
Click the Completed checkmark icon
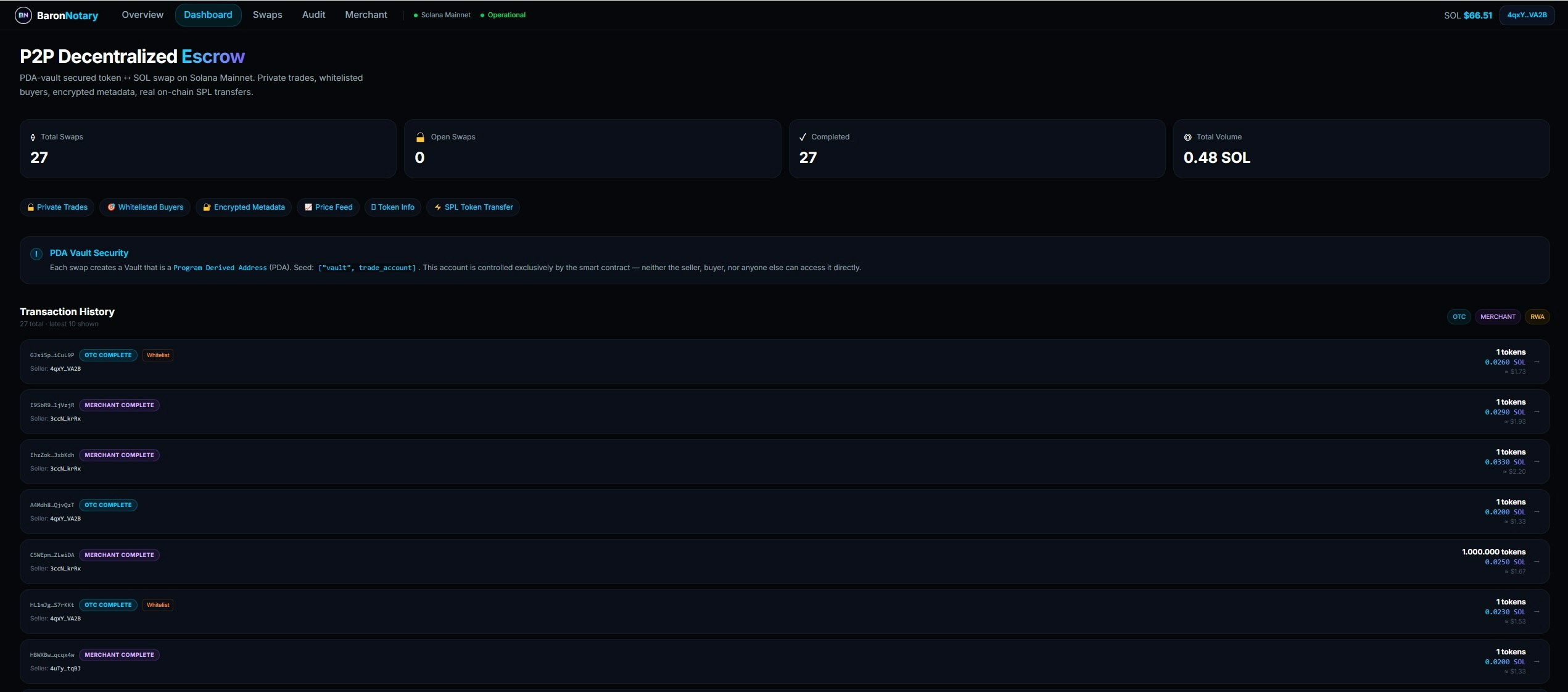click(803, 137)
